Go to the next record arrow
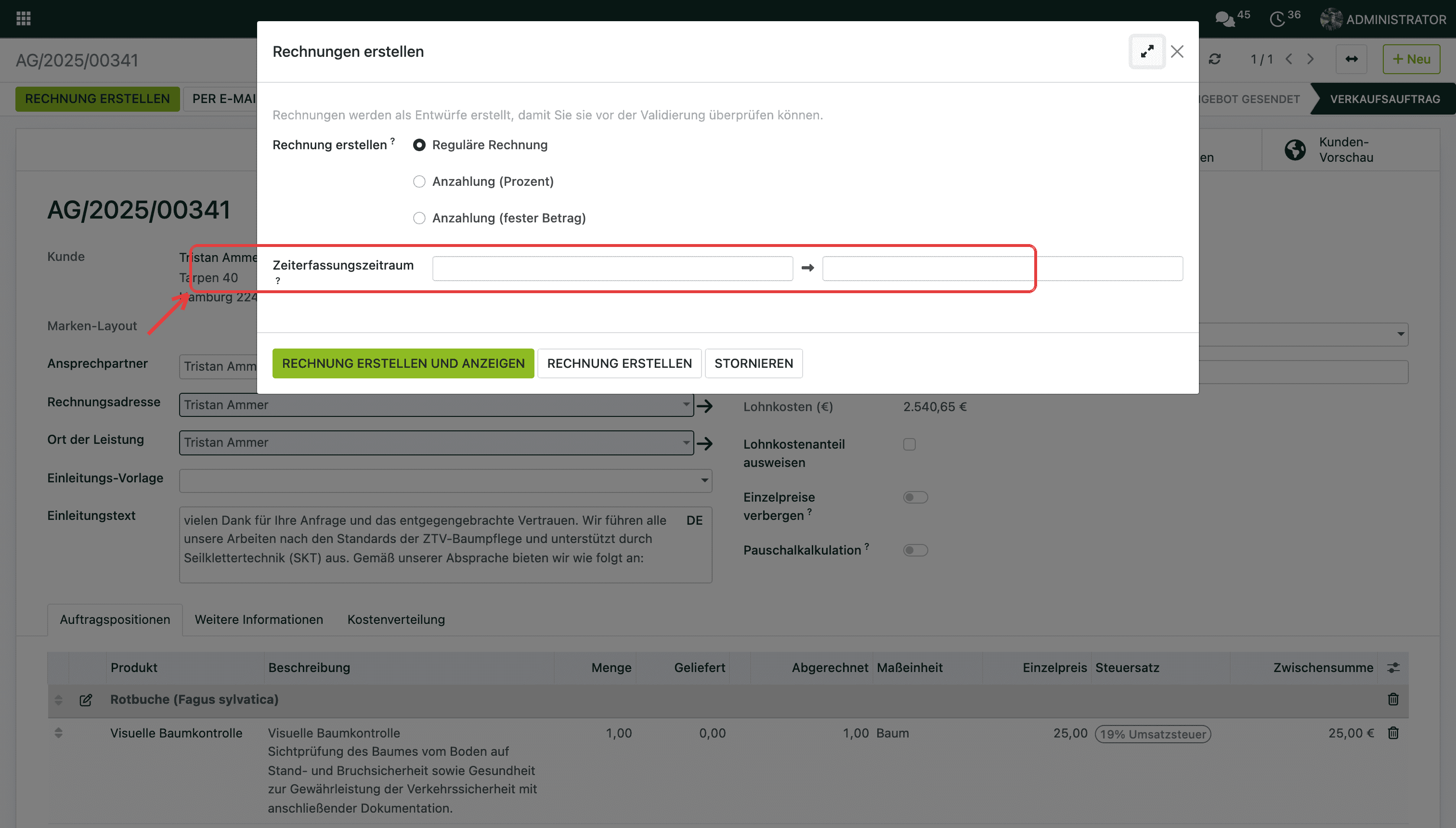Image resolution: width=1456 pixels, height=828 pixels. [x=1311, y=59]
